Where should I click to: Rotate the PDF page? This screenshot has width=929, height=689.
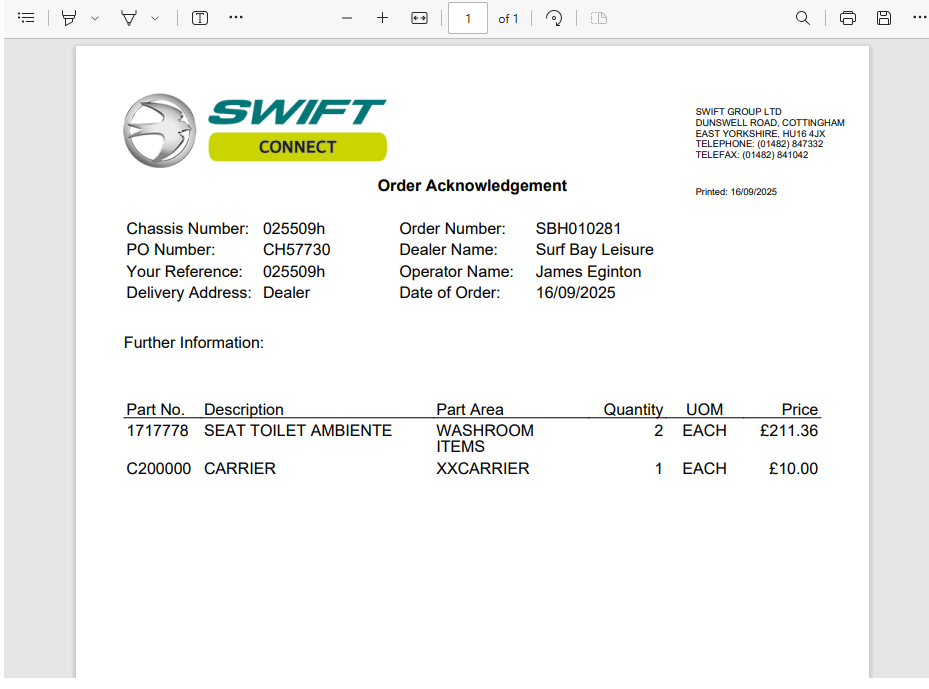(553, 18)
